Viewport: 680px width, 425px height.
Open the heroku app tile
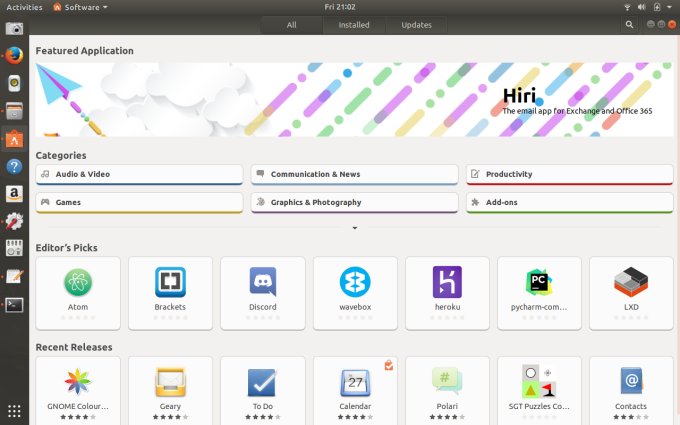[447, 293]
